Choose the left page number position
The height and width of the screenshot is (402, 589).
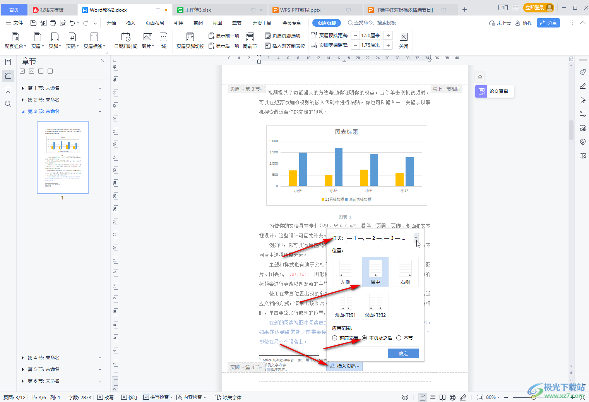(345, 272)
